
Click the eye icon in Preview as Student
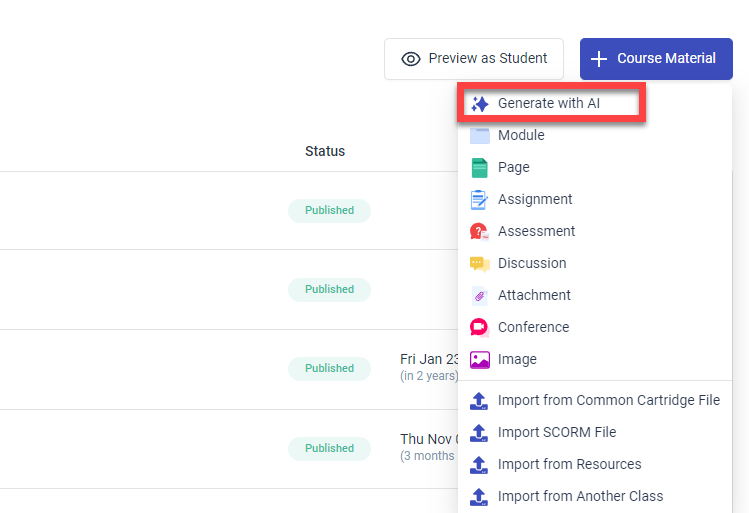coord(411,59)
